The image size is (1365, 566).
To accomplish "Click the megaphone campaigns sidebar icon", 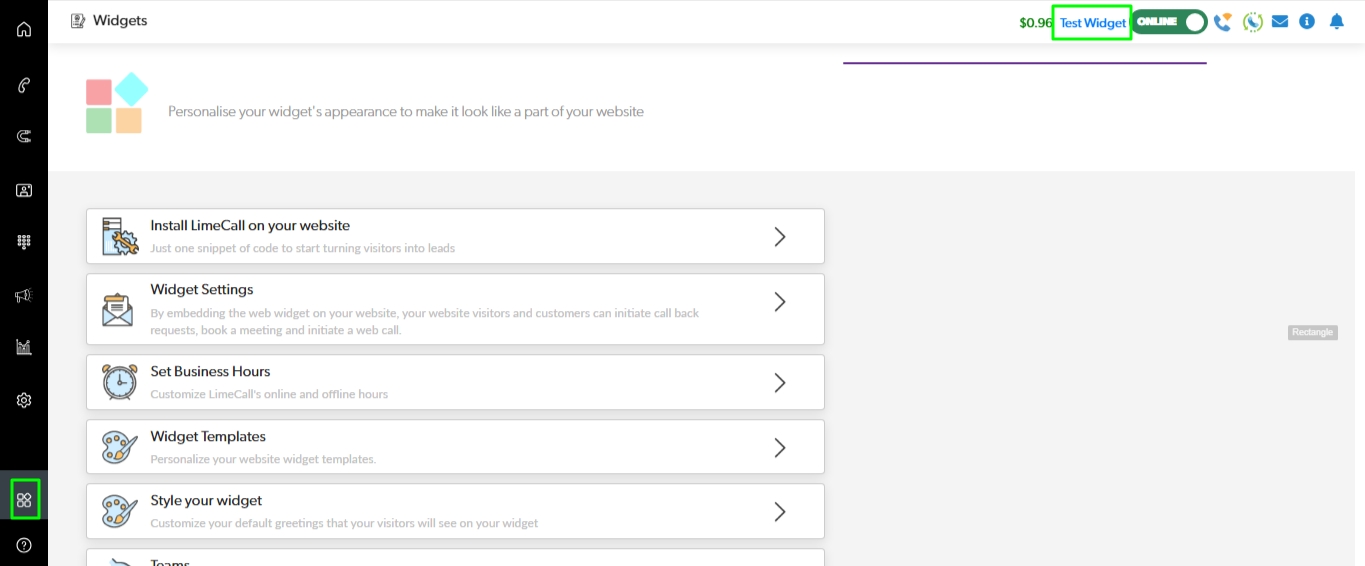I will [24, 295].
